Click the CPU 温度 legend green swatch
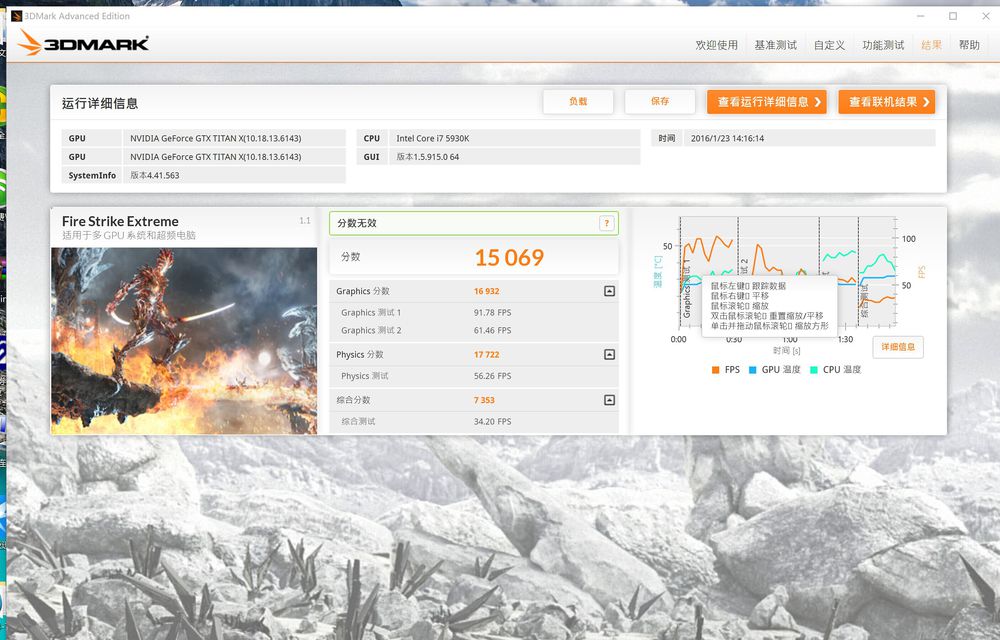Image resolution: width=1000 pixels, height=640 pixels. click(x=814, y=370)
